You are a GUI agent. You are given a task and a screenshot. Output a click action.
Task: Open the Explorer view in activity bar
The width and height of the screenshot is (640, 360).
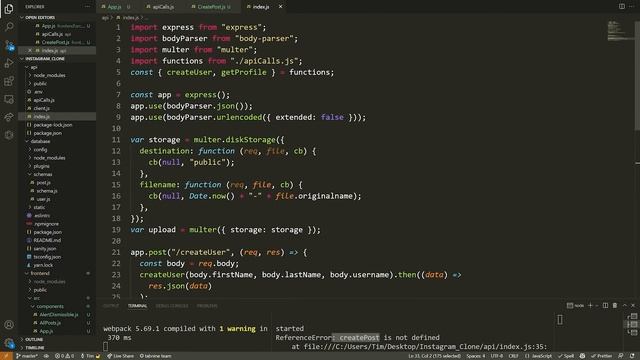click(x=9, y=9)
